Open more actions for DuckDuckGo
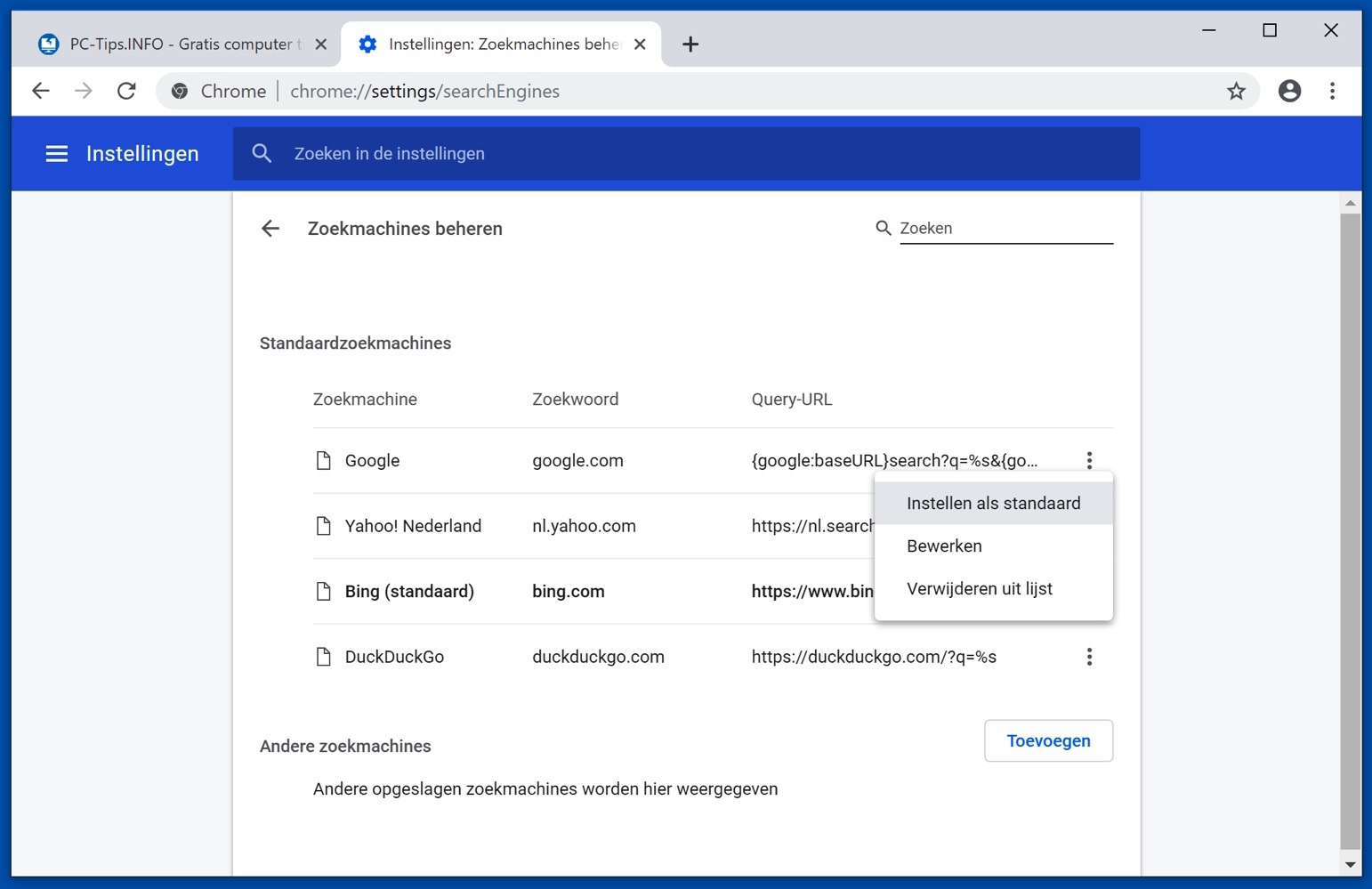The height and width of the screenshot is (889, 1372). (1089, 657)
